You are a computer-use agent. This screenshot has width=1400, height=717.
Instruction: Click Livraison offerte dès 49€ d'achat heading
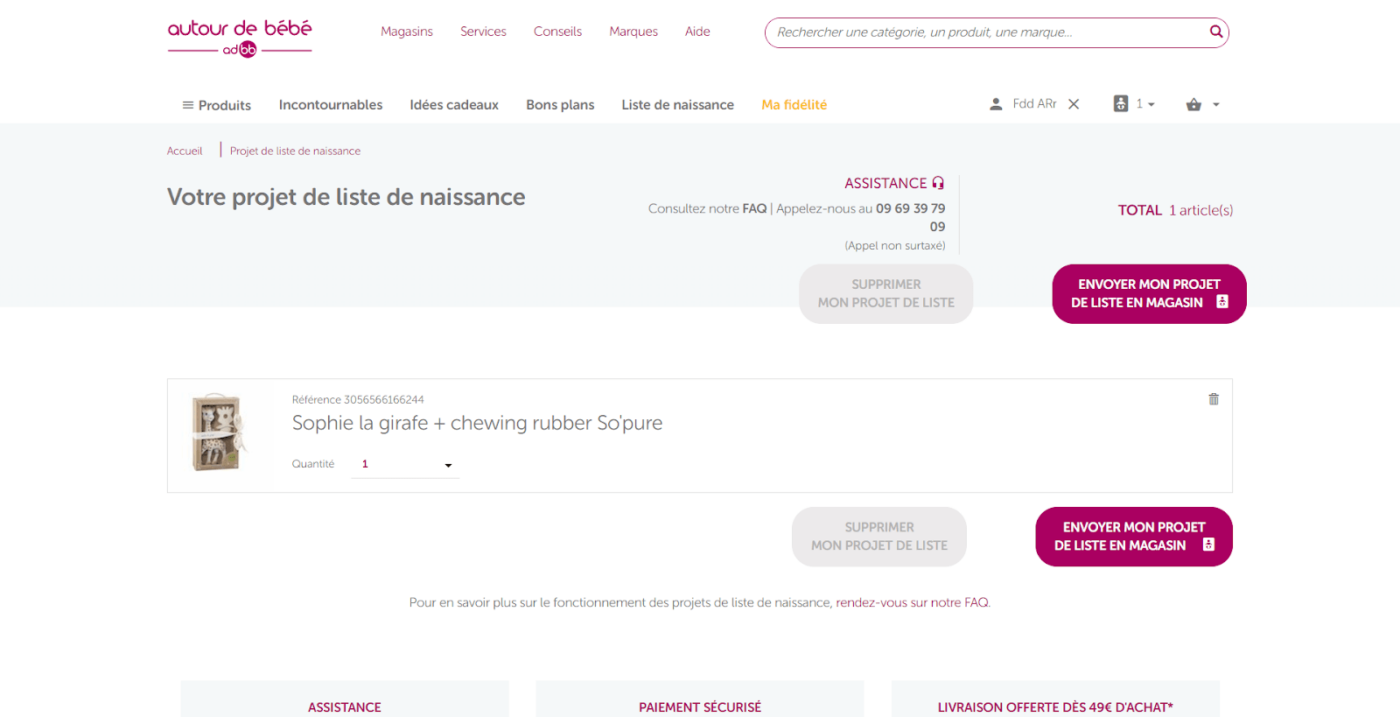click(1055, 707)
